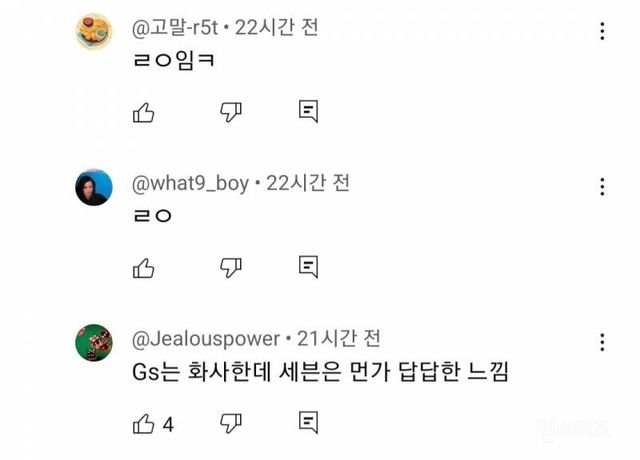Viewport: 640px width, 460px height.
Task: Click the @what9_boy profile avatar
Action: [94, 188]
